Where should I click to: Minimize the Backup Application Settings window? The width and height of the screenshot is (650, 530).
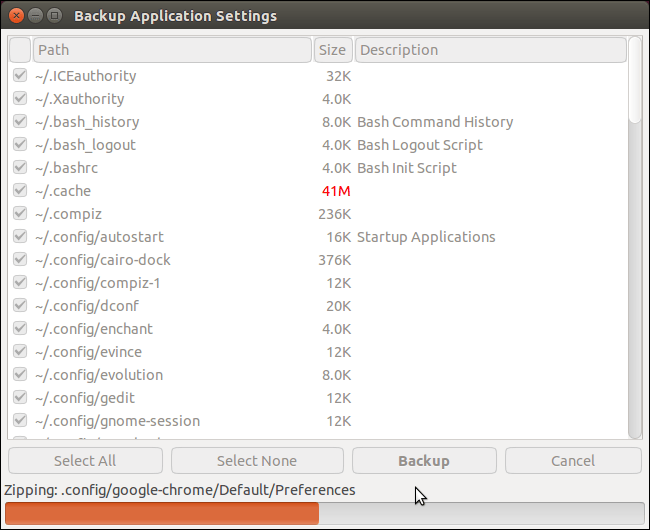[34, 16]
